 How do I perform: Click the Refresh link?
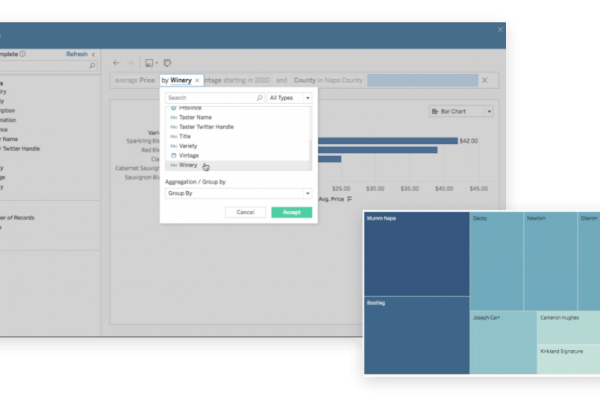tap(77, 54)
